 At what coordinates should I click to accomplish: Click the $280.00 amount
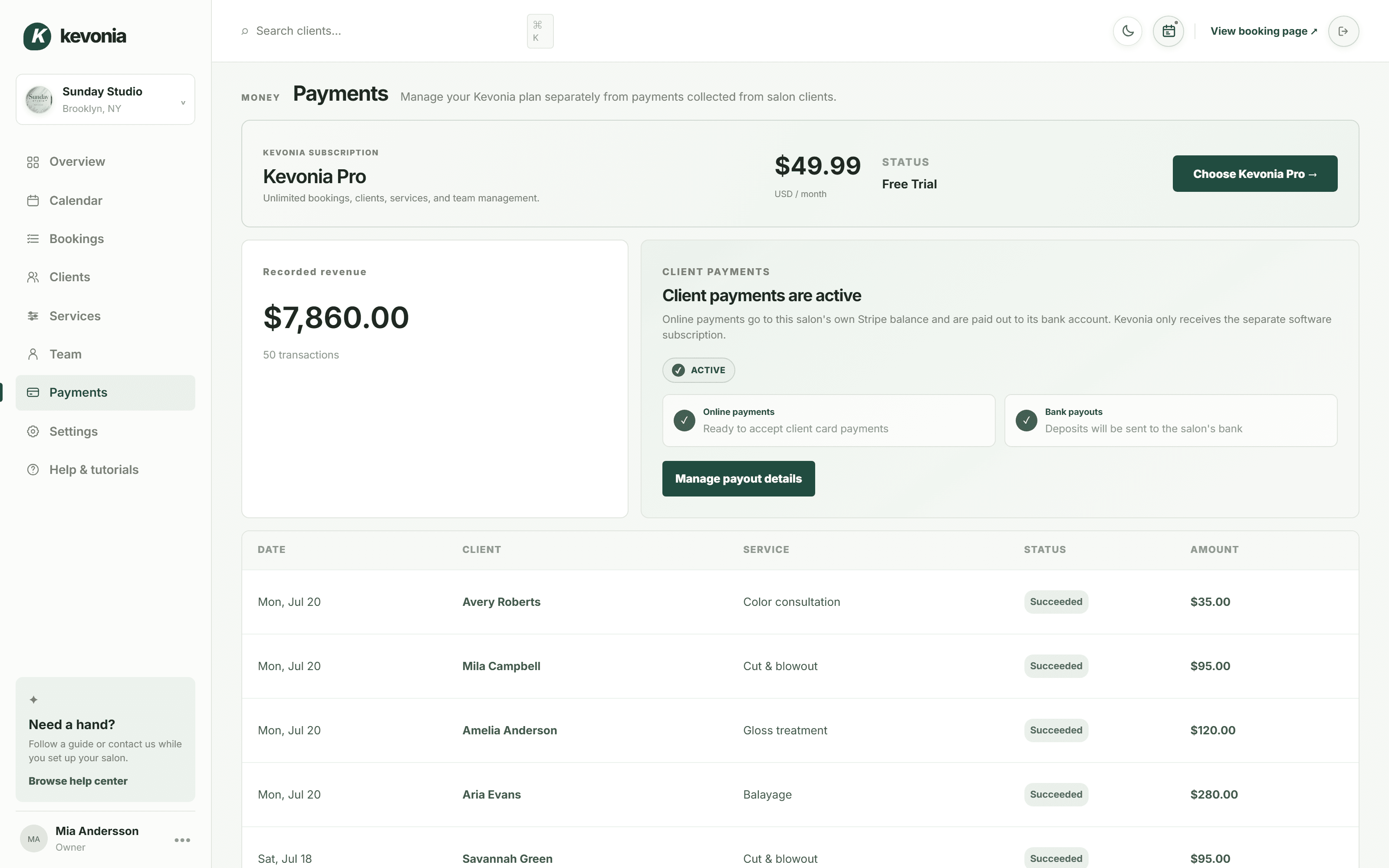coord(1214,795)
